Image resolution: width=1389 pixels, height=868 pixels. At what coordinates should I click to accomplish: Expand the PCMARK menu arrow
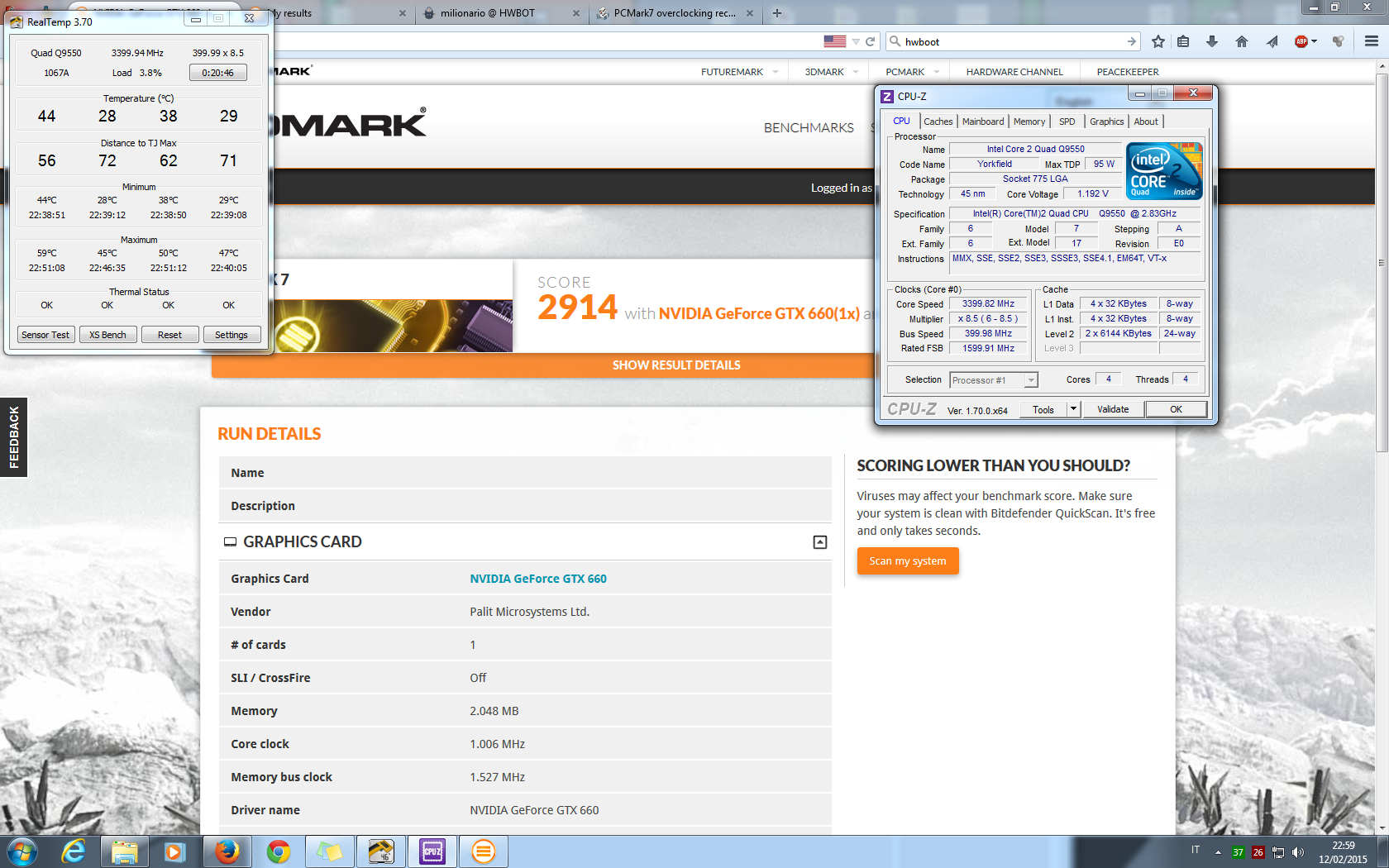(937, 72)
